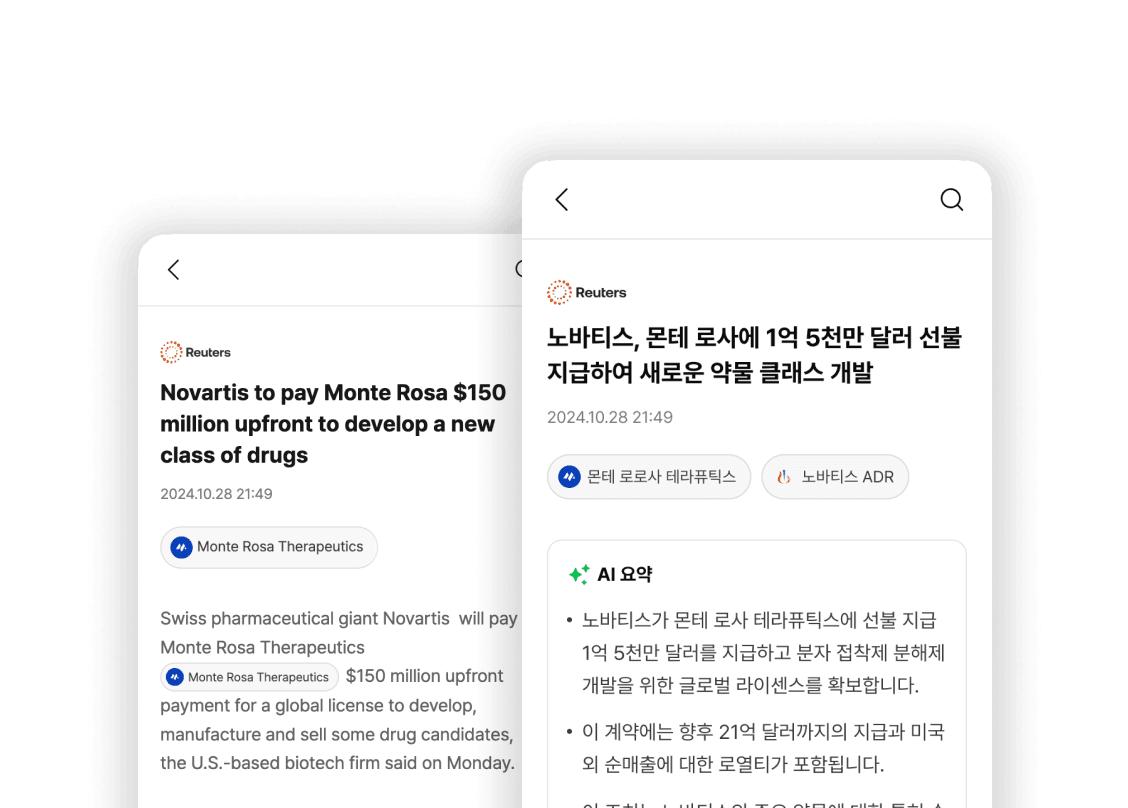Tap the back arrow on the Korean article
This screenshot has width=1128, height=808.
[562, 200]
